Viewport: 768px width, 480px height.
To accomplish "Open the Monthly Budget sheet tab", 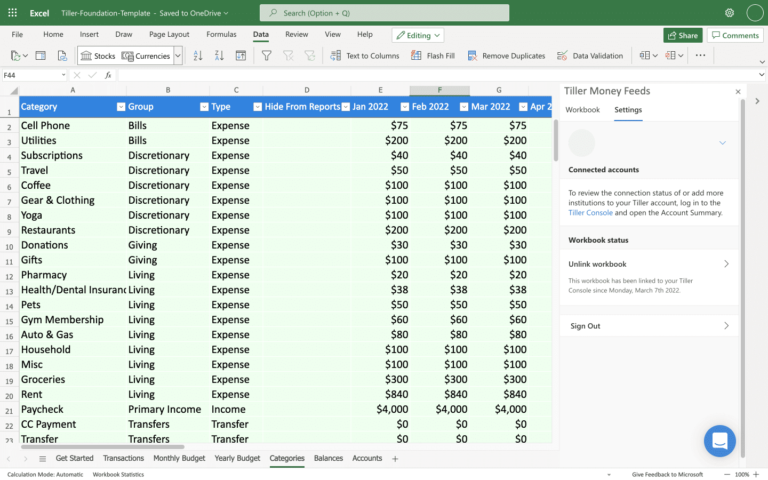I will [x=178, y=458].
